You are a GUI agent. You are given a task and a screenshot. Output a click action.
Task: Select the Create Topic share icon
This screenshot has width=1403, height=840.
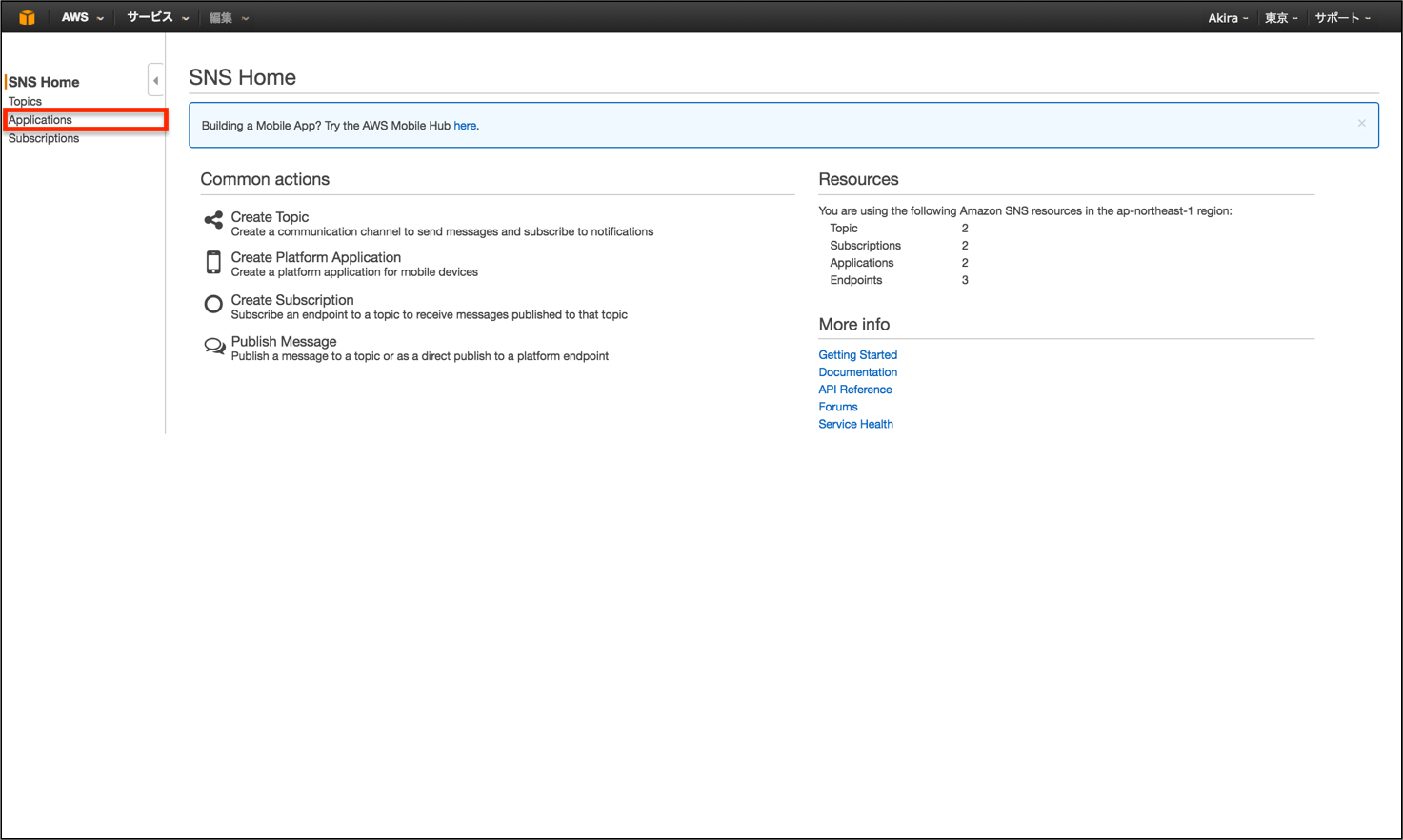click(213, 219)
